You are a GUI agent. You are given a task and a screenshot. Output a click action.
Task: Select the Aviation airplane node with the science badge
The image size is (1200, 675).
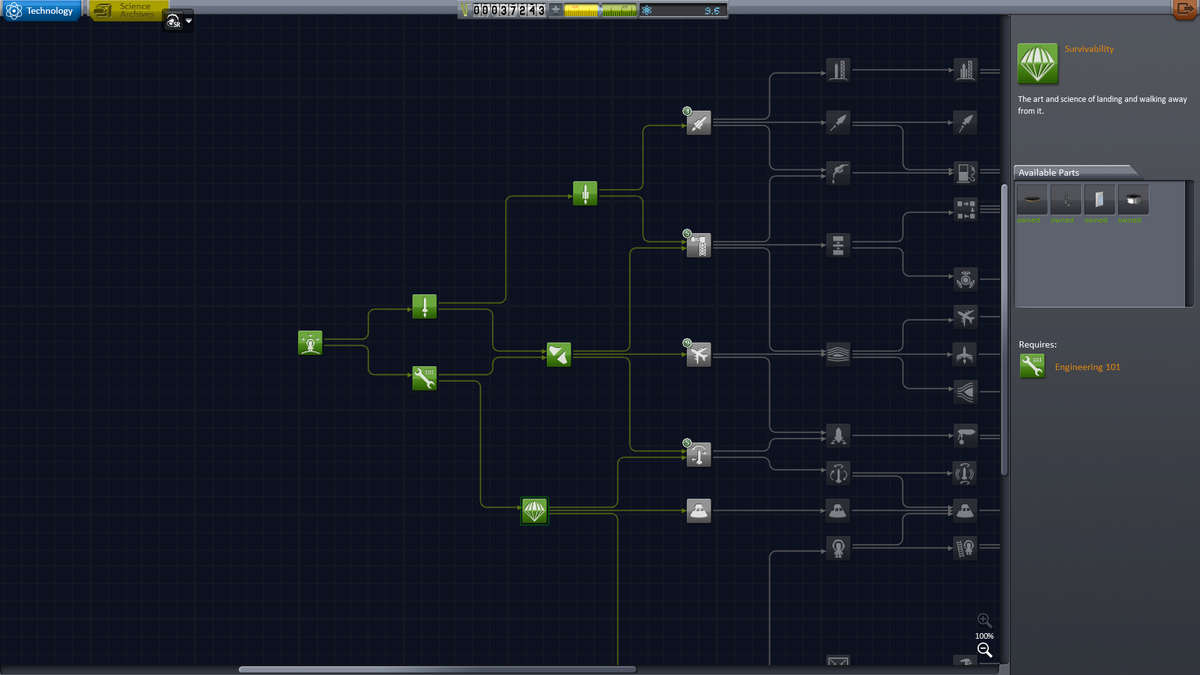pos(699,354)
